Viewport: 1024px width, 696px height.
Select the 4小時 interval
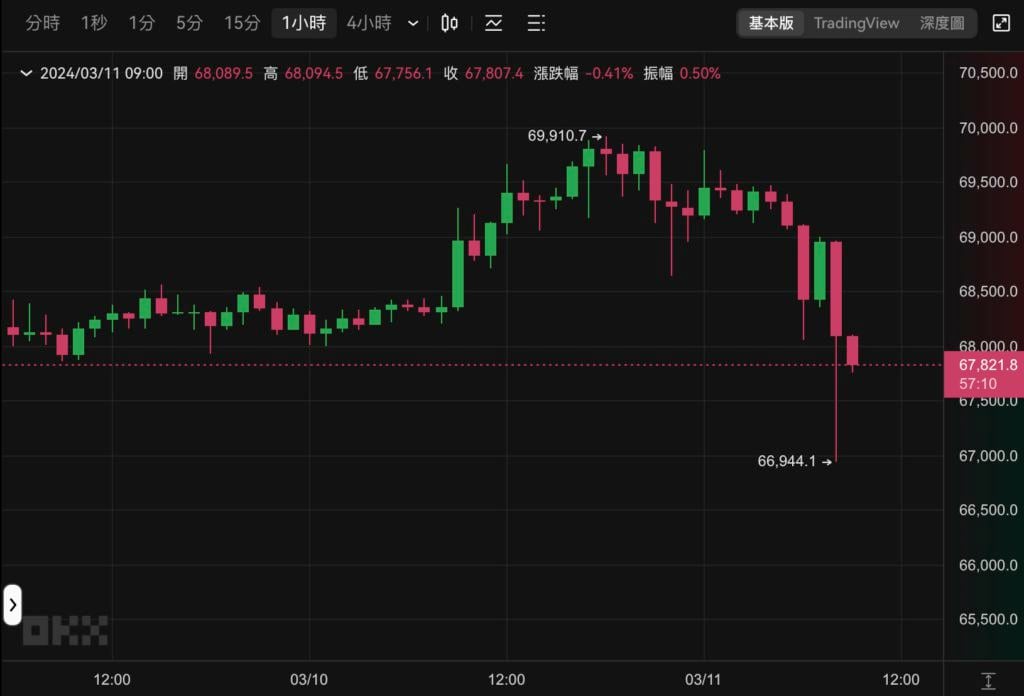[369, 23]
